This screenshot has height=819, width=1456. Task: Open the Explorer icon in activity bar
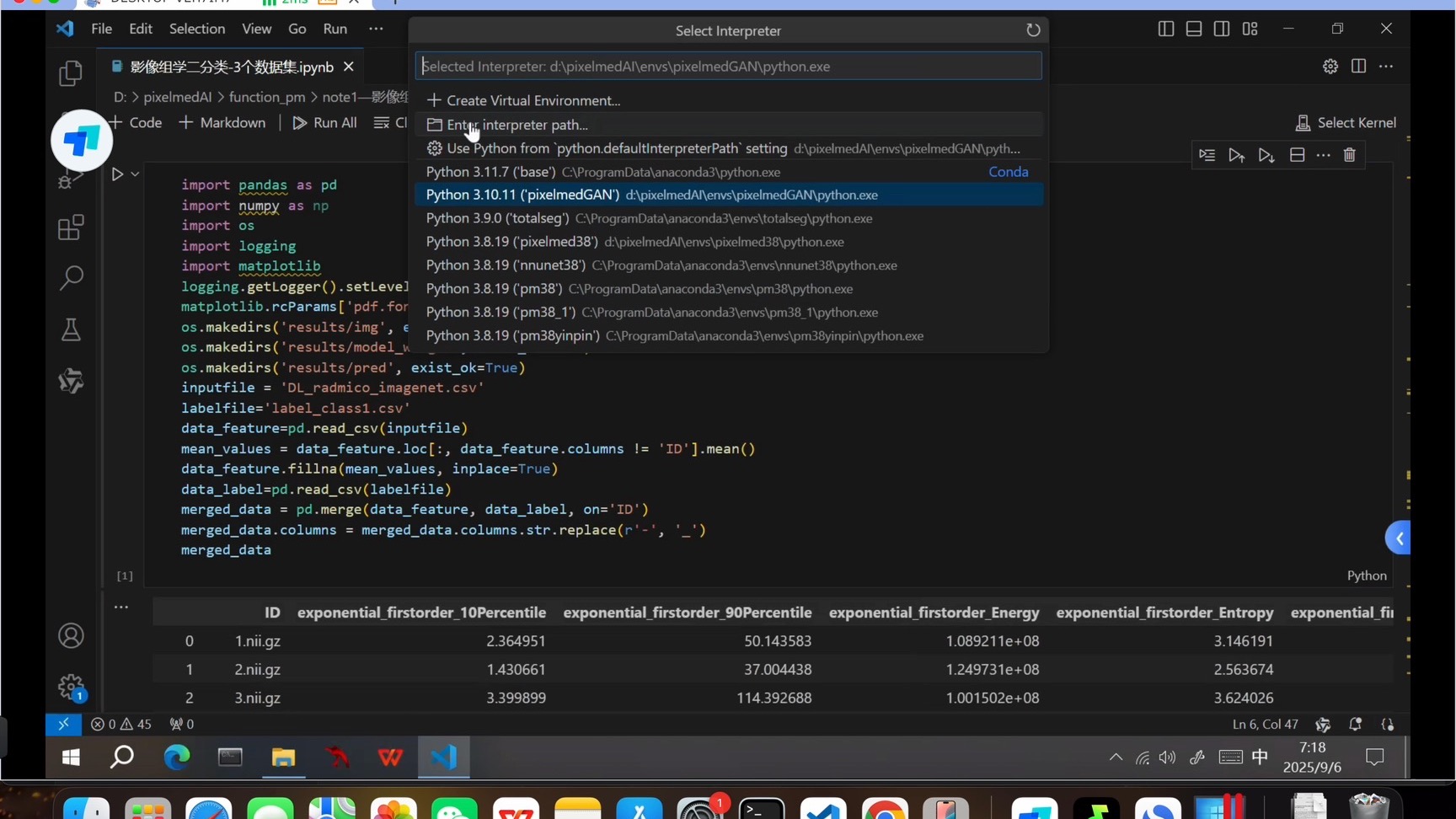tap(71, 74)
